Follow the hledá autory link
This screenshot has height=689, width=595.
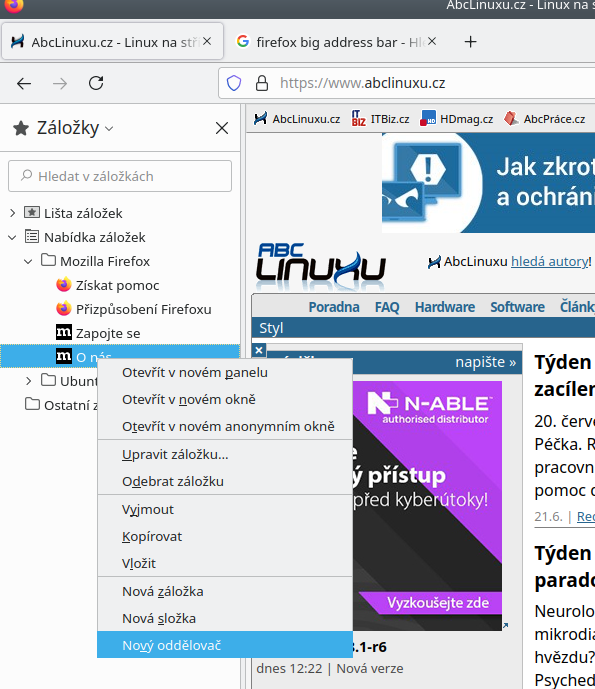(549, 261)
